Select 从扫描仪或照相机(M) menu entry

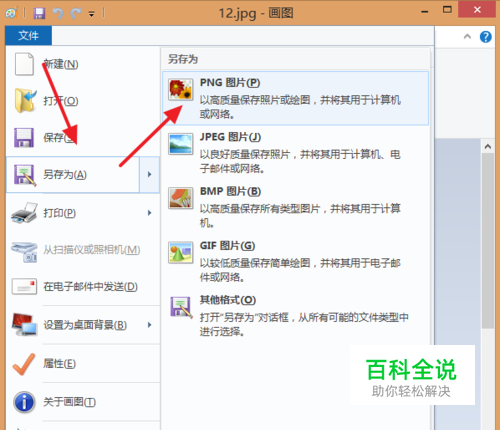point(83,250)
